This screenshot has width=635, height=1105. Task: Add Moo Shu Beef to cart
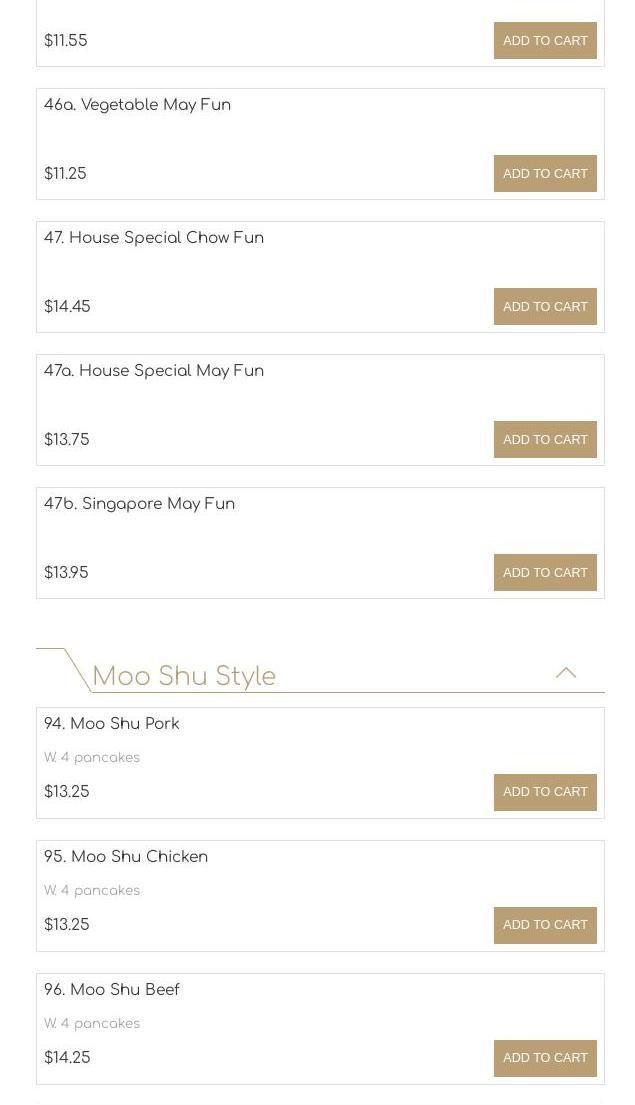pyautogui.click(x=545, y=1058)
